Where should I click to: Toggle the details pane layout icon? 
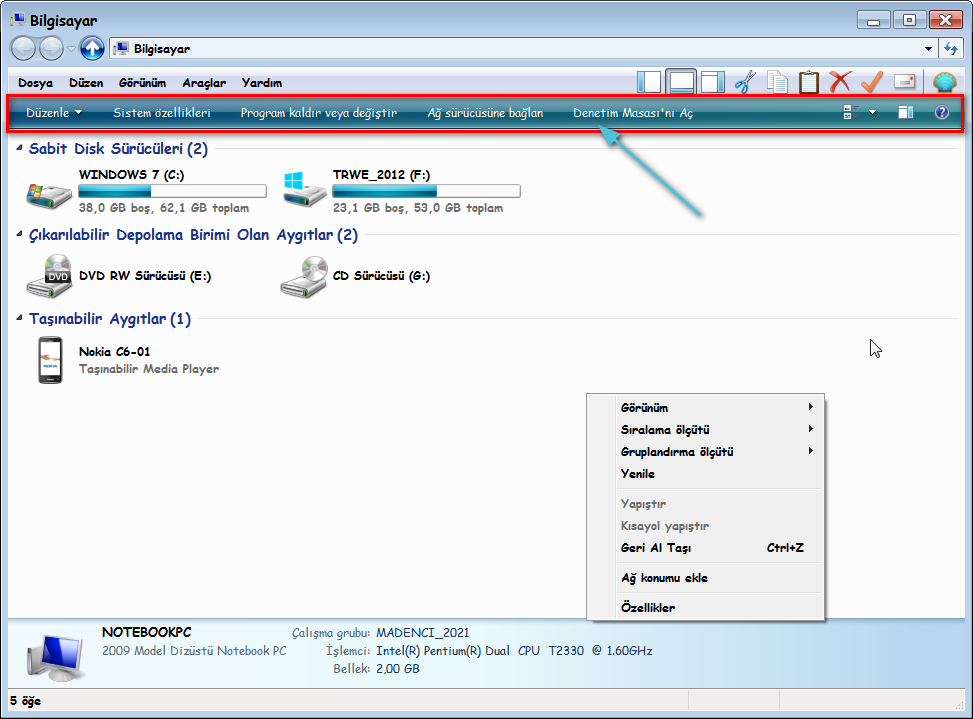tap(681, 82)
